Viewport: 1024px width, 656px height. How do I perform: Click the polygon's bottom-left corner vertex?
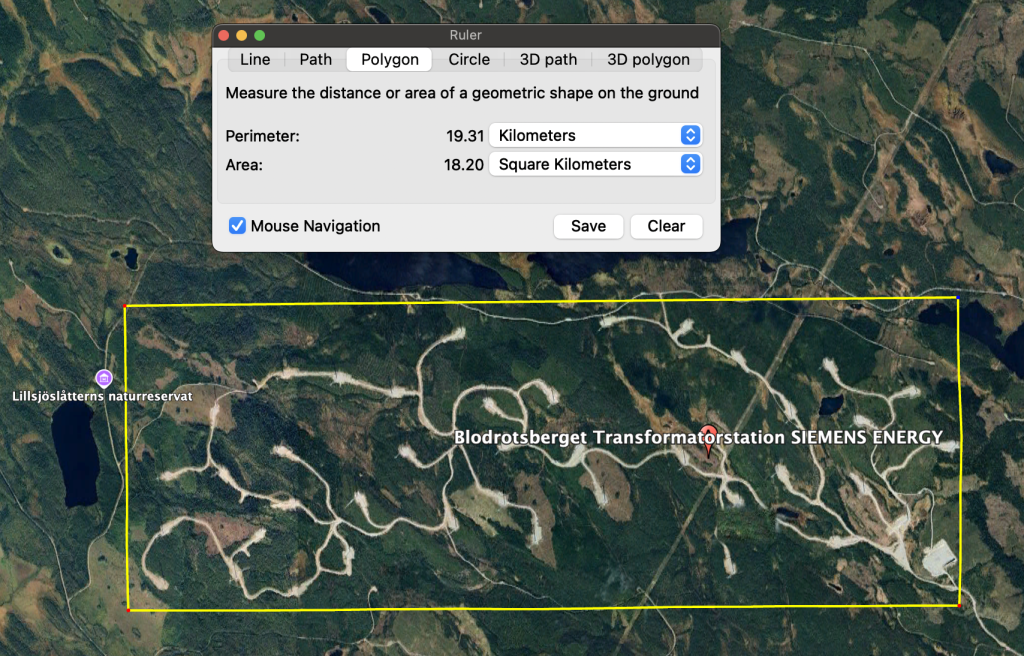[x=129, y=610]
